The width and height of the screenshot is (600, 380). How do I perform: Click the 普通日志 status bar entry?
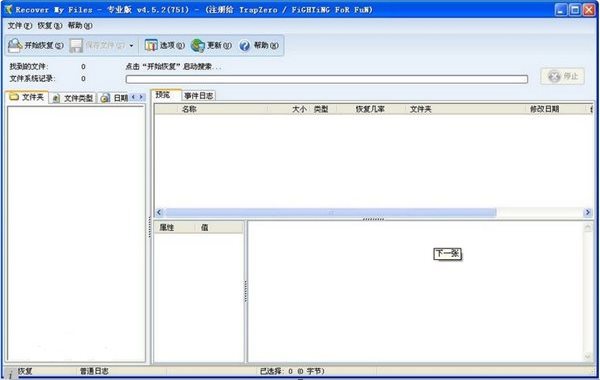tap(94, 371)
